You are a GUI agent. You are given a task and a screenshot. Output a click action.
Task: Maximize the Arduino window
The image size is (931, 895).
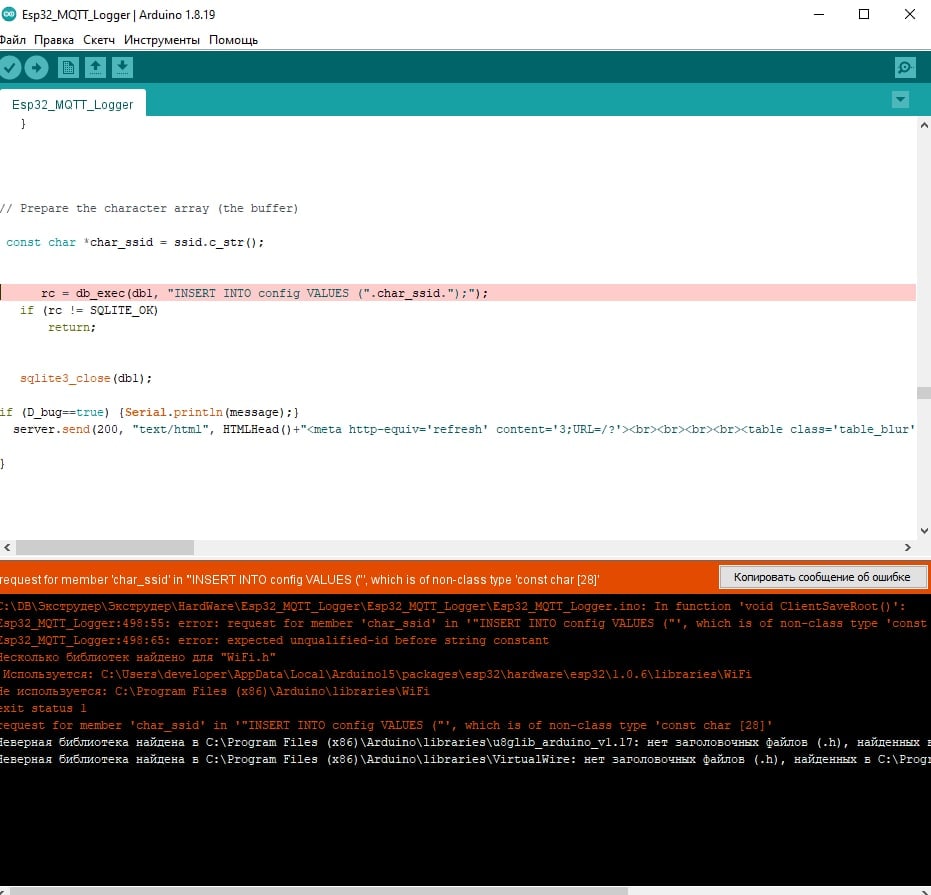click(864, 14)
